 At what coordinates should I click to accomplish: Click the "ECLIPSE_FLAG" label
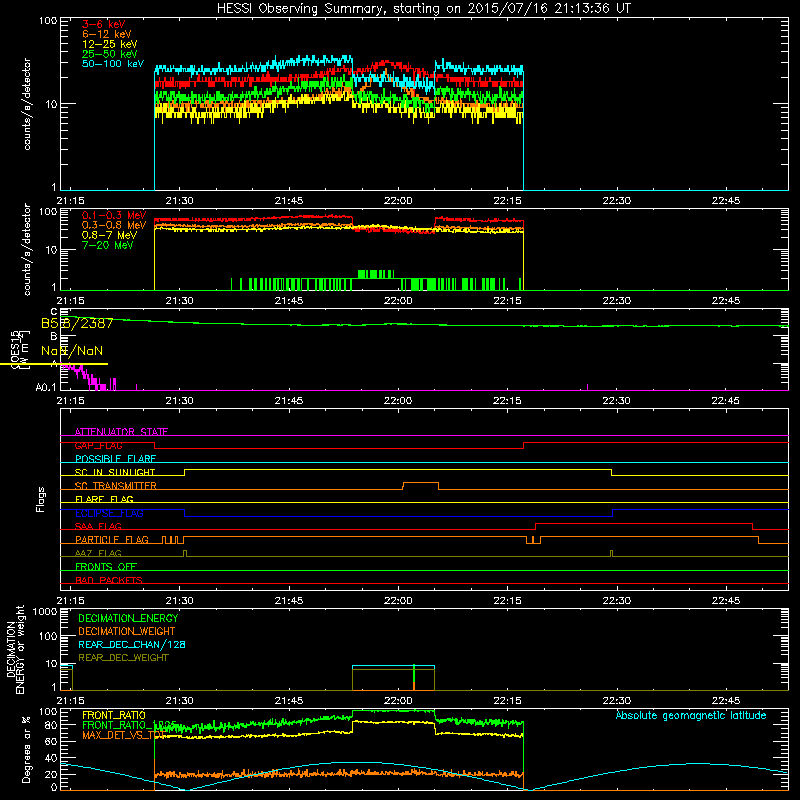109,513
